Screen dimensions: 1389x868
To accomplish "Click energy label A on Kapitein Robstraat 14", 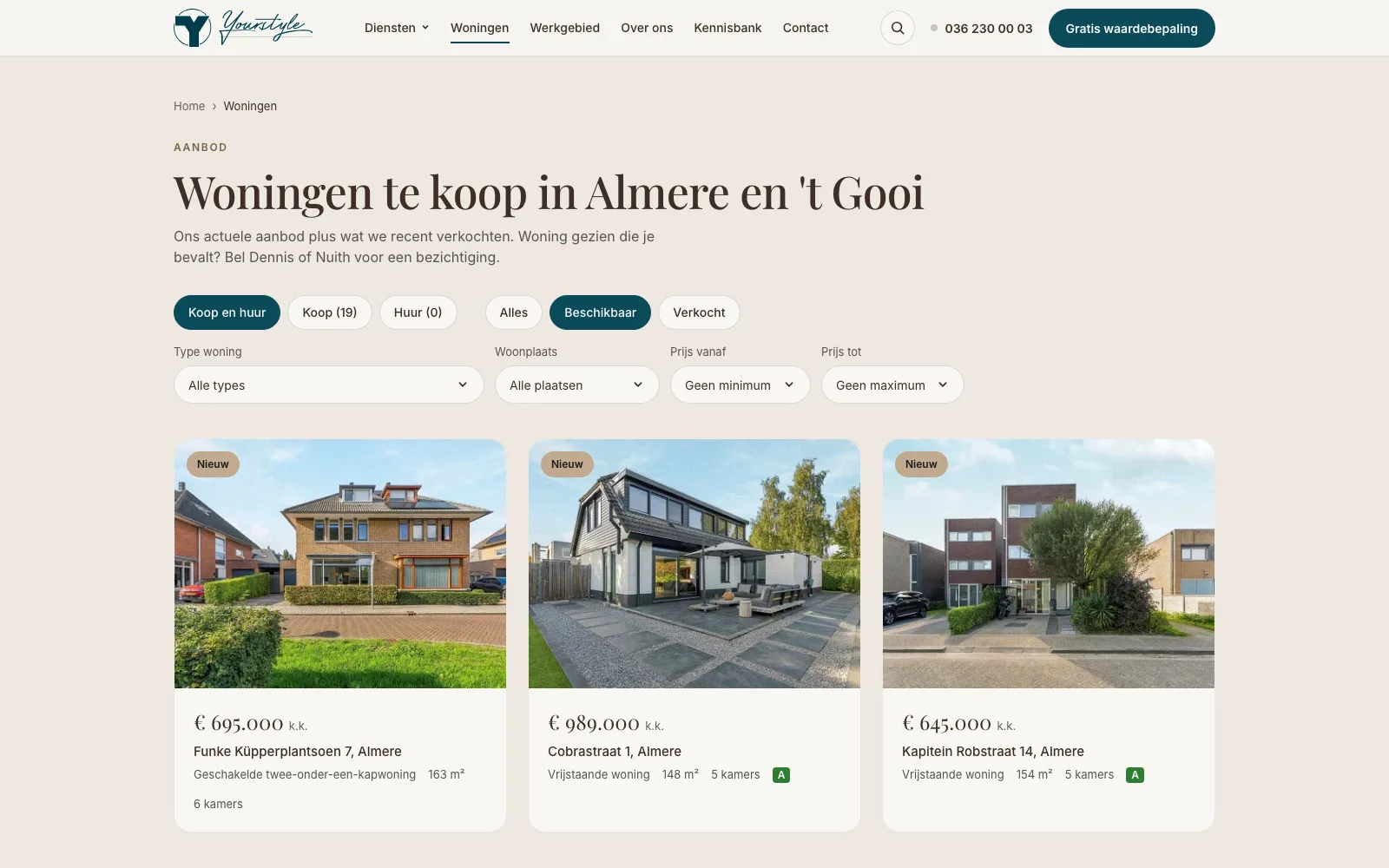I will (1135, 775).
